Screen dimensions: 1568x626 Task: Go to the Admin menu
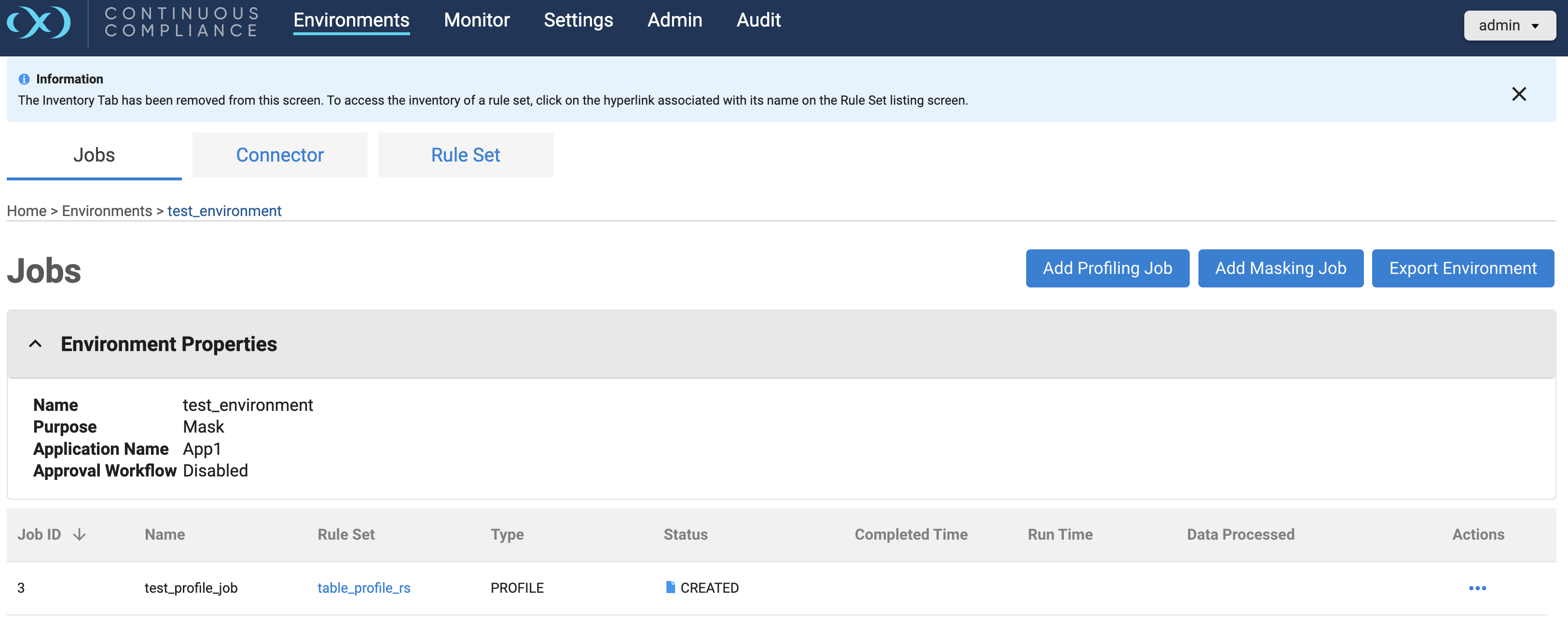click(x=674, y=20)
